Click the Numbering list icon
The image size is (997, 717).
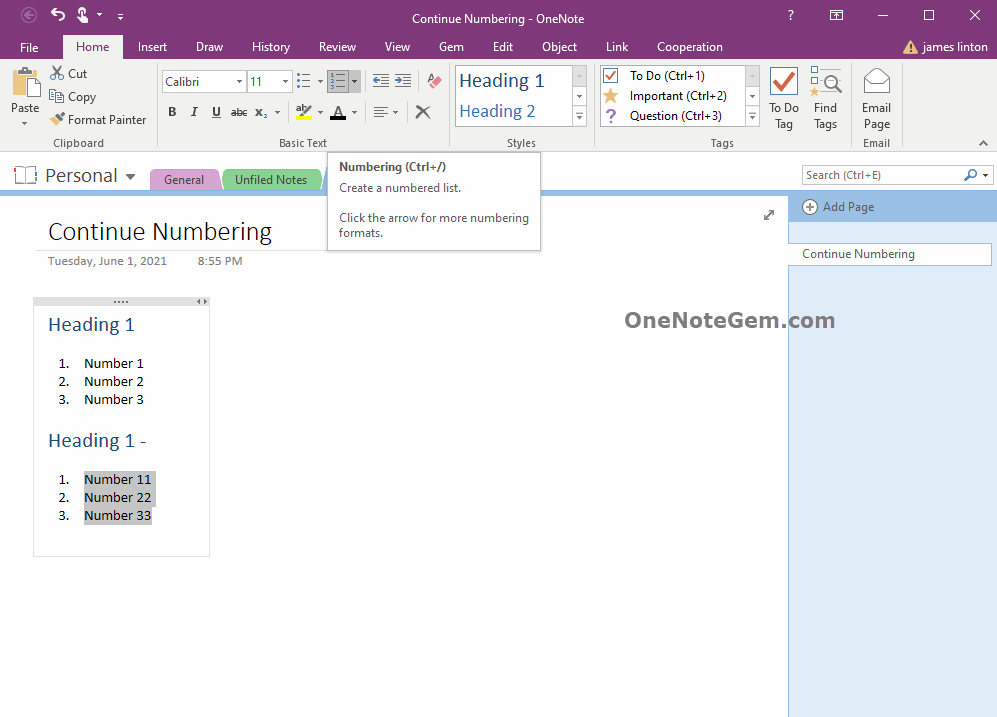(338, 81)
